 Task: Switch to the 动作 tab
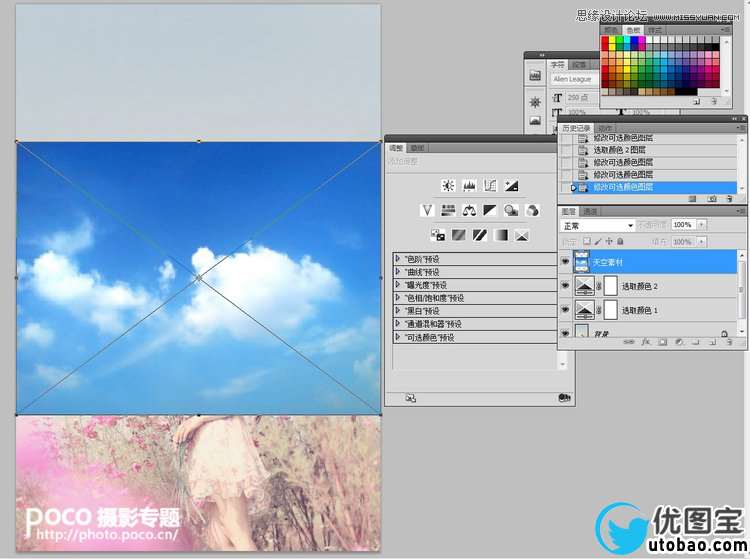tap(605, 128)
